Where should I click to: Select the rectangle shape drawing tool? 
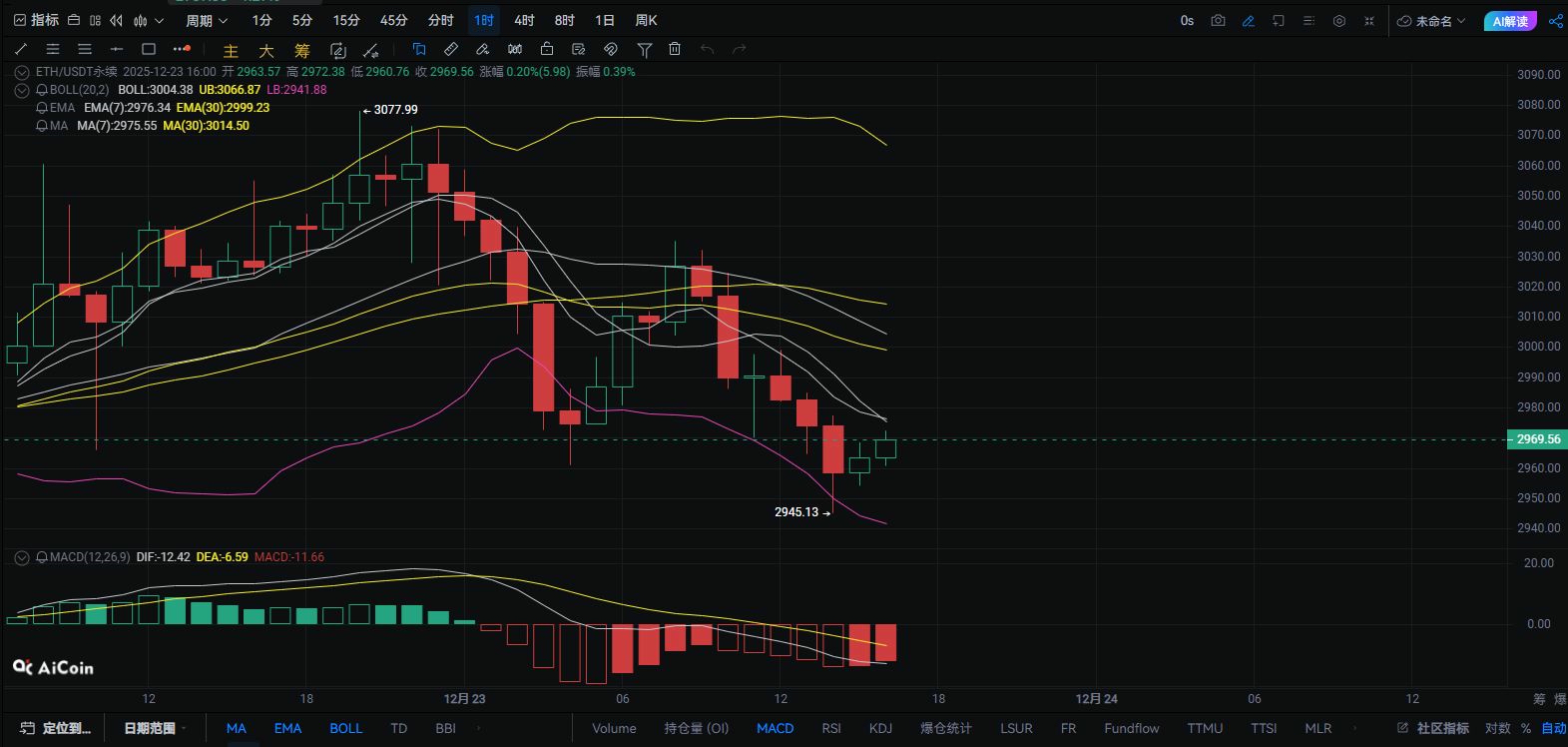(x=149, y=49)
